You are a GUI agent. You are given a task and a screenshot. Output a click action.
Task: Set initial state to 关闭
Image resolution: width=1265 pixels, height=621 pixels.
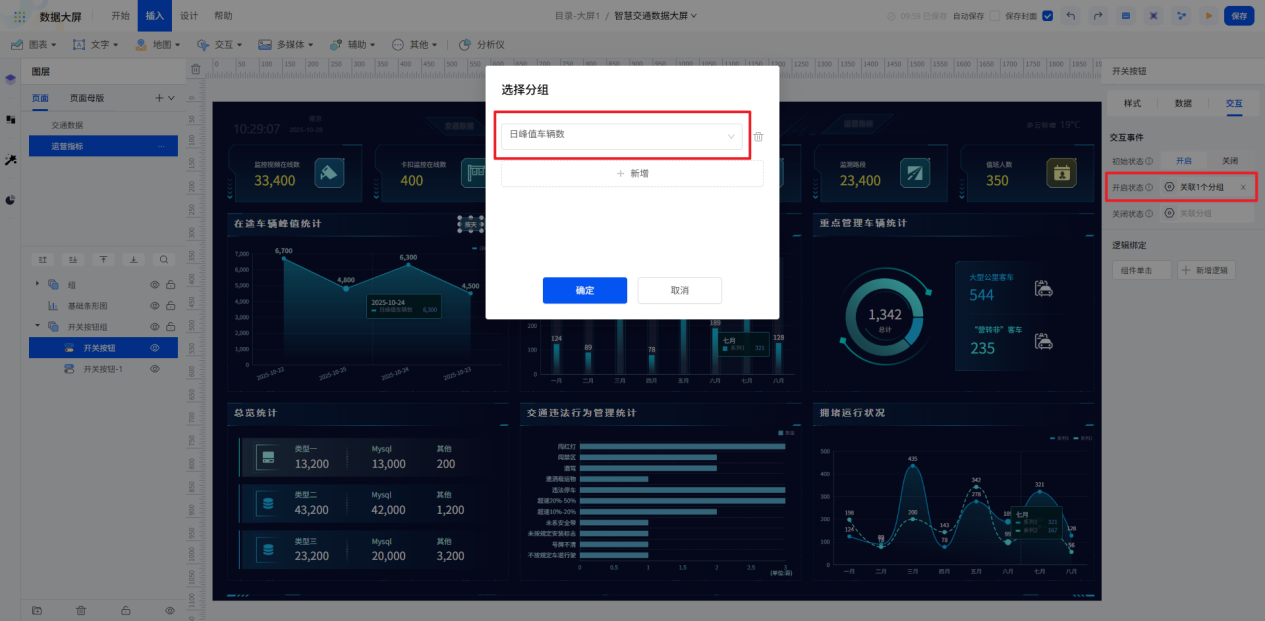(1229, 161)
